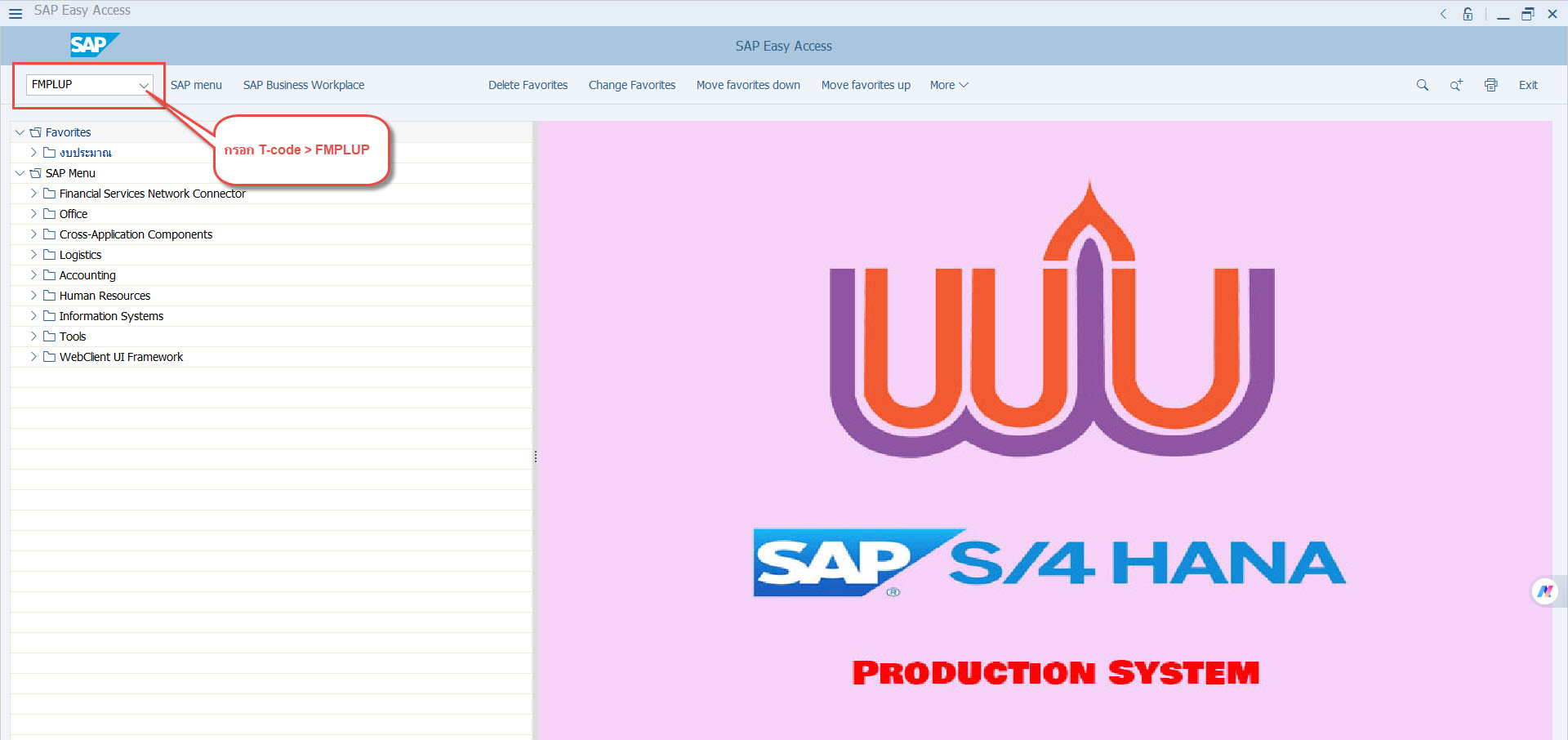
Task: Open the command field history dropdown arrow
Action: click(144, 85)
